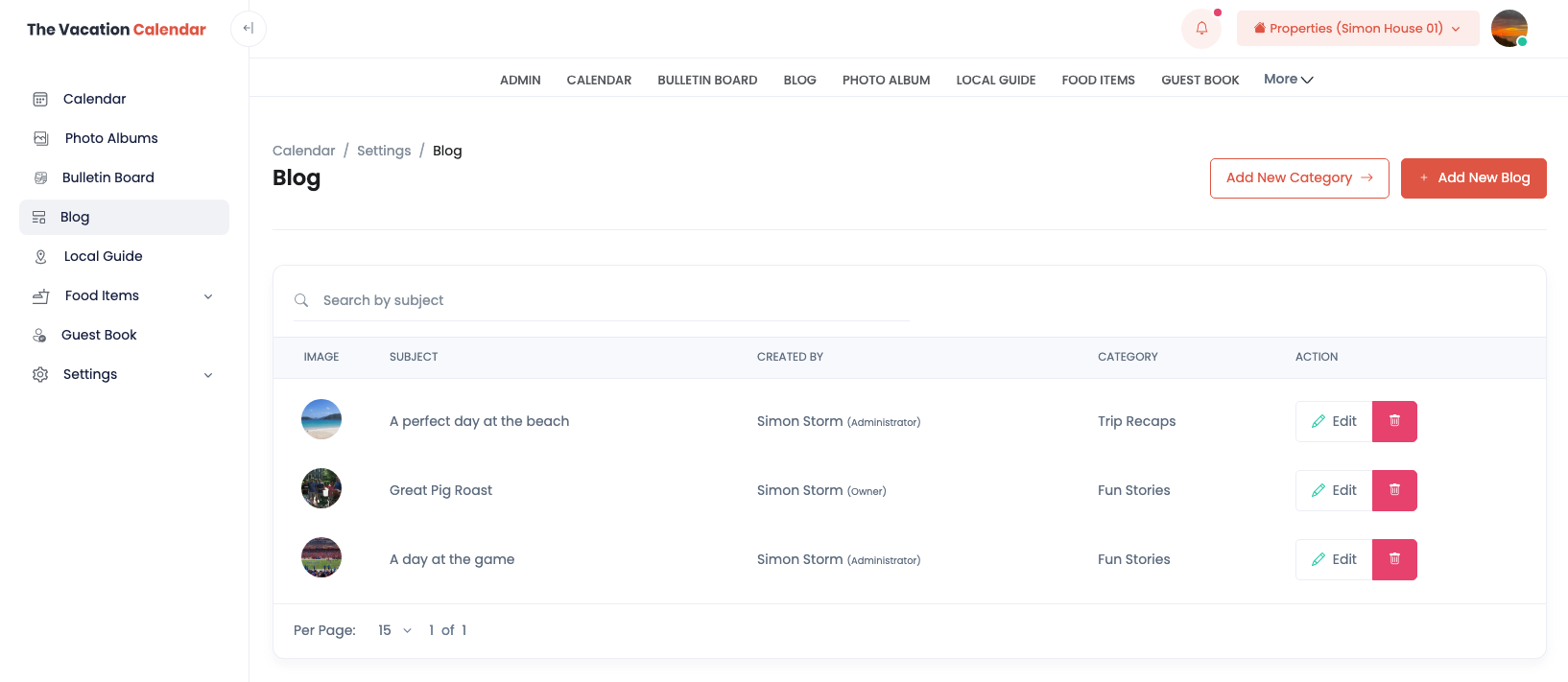Open the BULLETIN BOARD top menu item
The image size is (1568, 682).
pyautogui.click(x=707, y=81)
